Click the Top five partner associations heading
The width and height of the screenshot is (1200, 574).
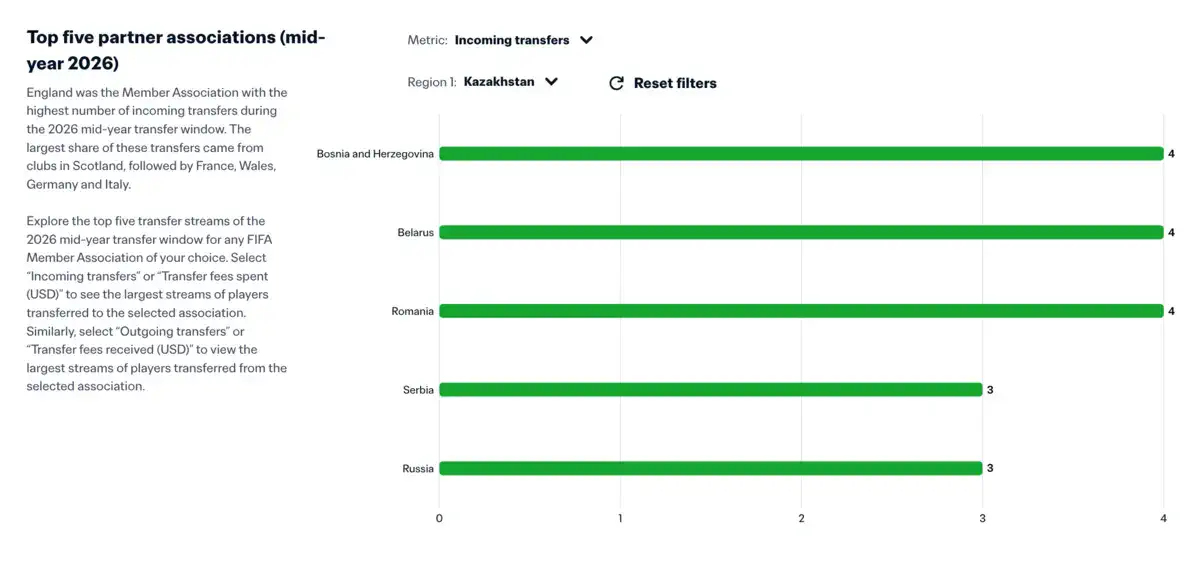click(x=176, y=50)
